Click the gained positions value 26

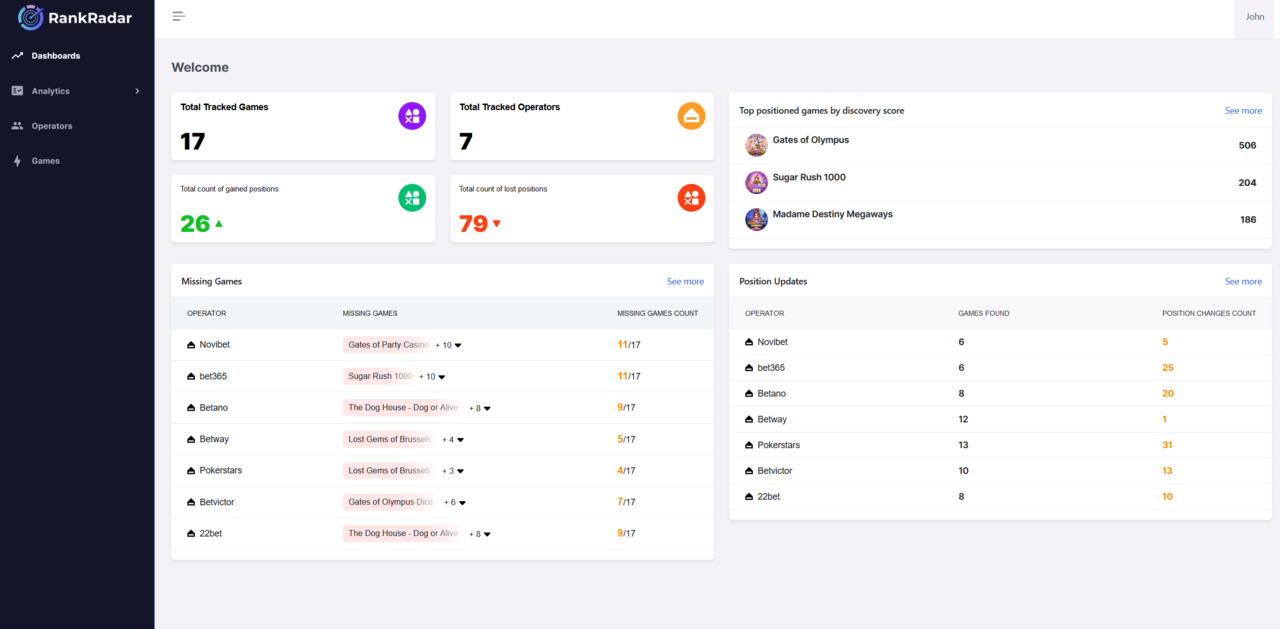[x=195, y=224]
